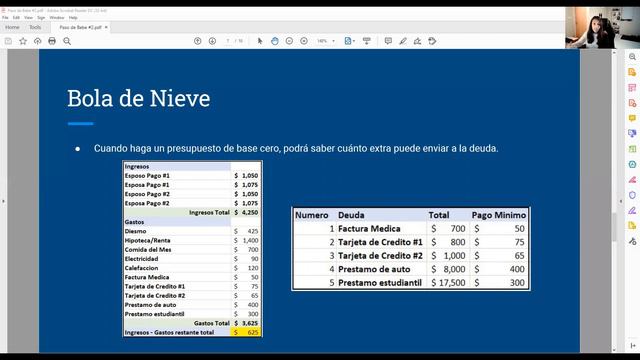
Task: Open Send for Comments sidebar tool
Action: point(632,225)
